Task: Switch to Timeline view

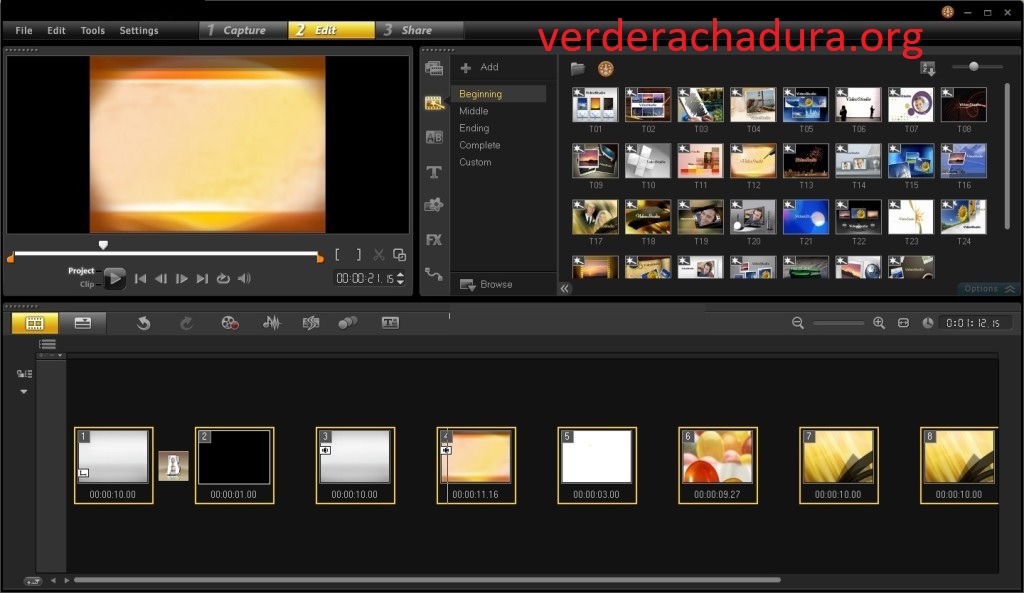Action: pos(82,323)
